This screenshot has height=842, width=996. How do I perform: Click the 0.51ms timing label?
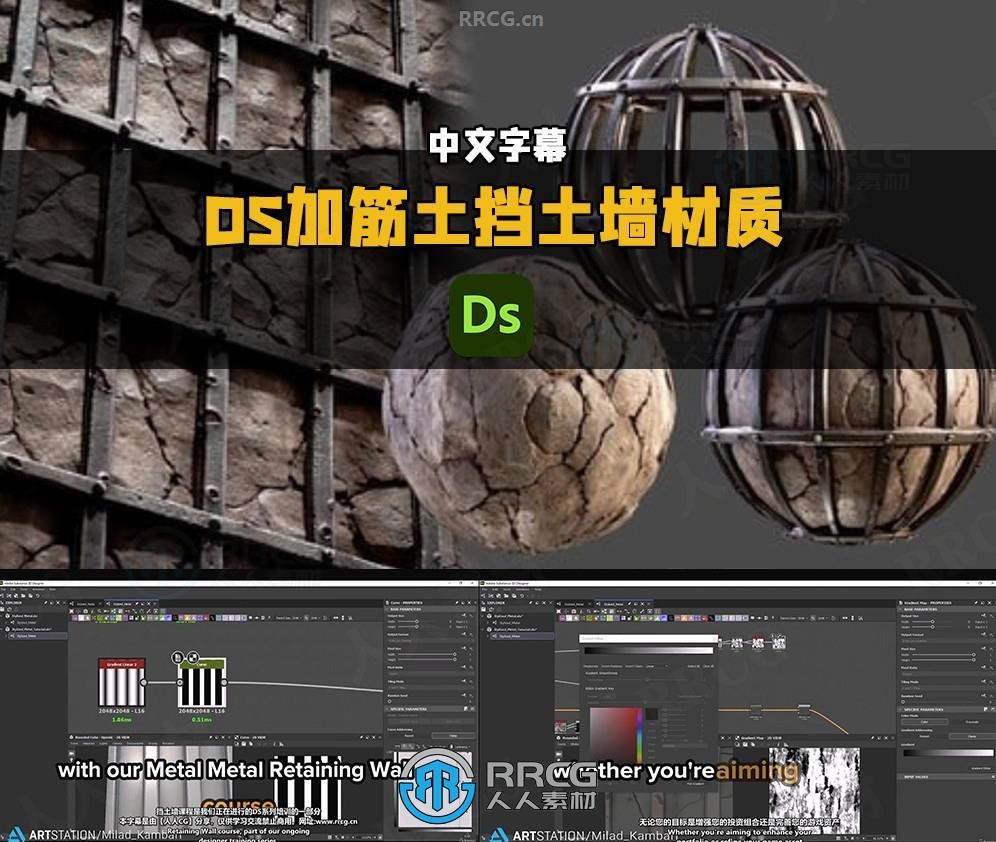[201, 719]
